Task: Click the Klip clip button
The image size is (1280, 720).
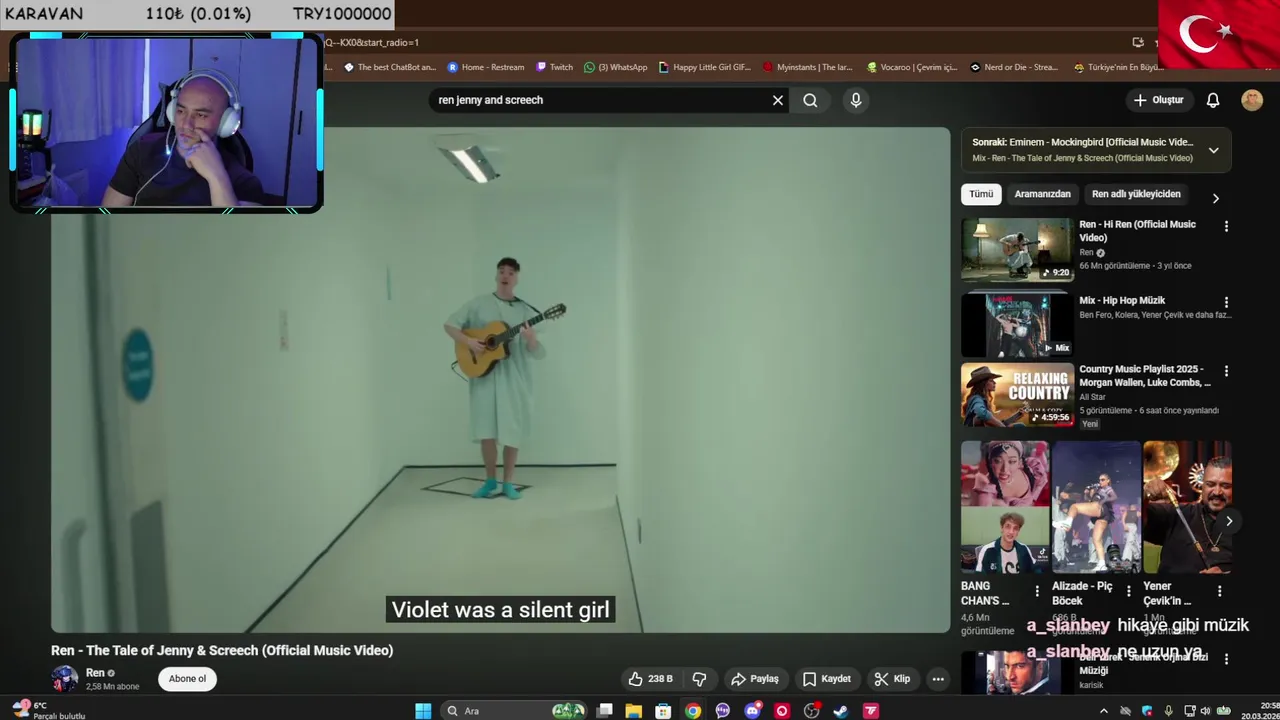Action: click(892, 679)
